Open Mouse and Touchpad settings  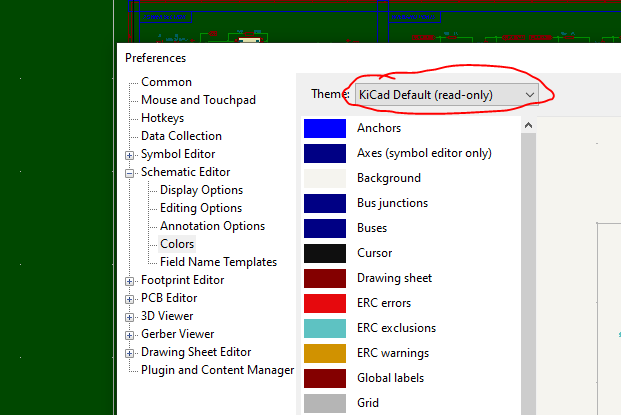(x=198, y=100)
